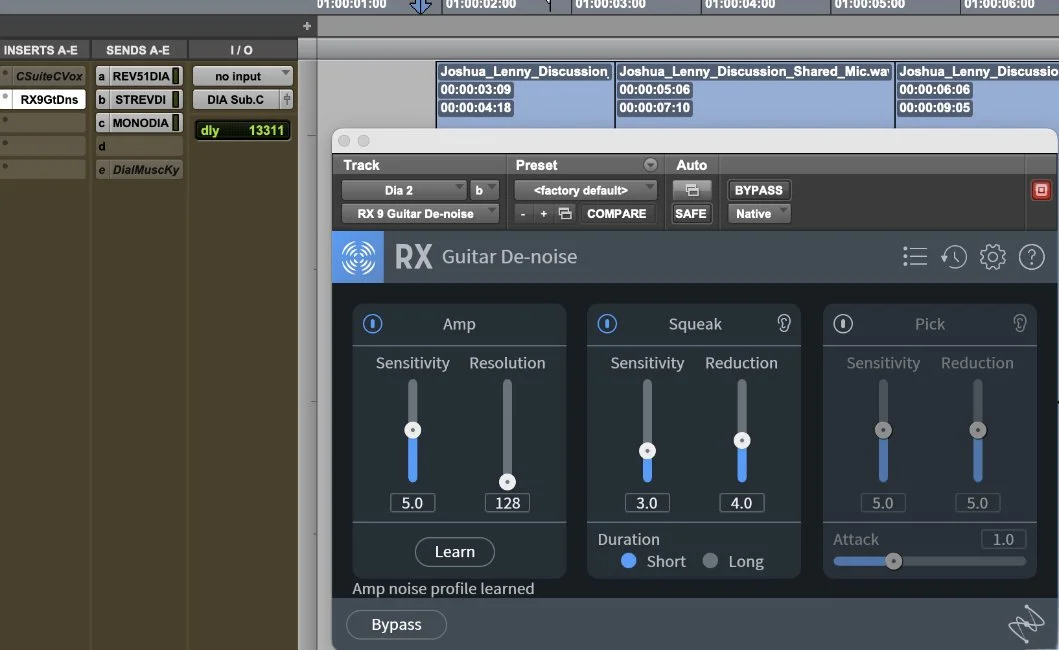Open the insert position b dropdown

[484, 191]
